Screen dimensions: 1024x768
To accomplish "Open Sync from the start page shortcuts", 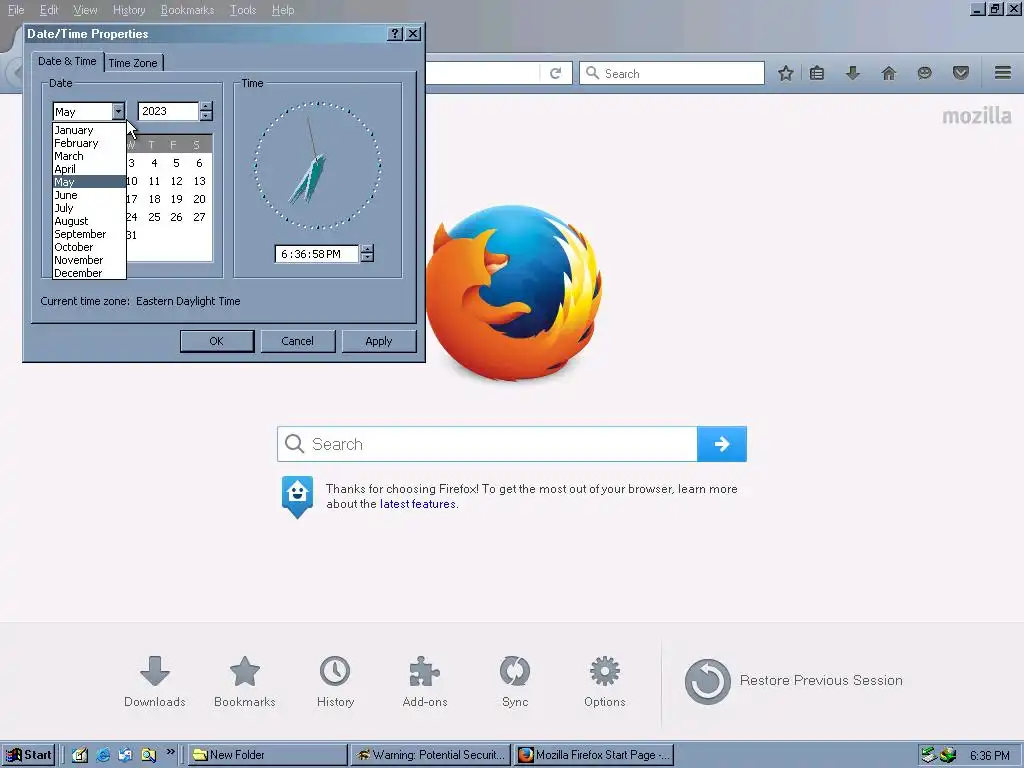I will (515, 682).
